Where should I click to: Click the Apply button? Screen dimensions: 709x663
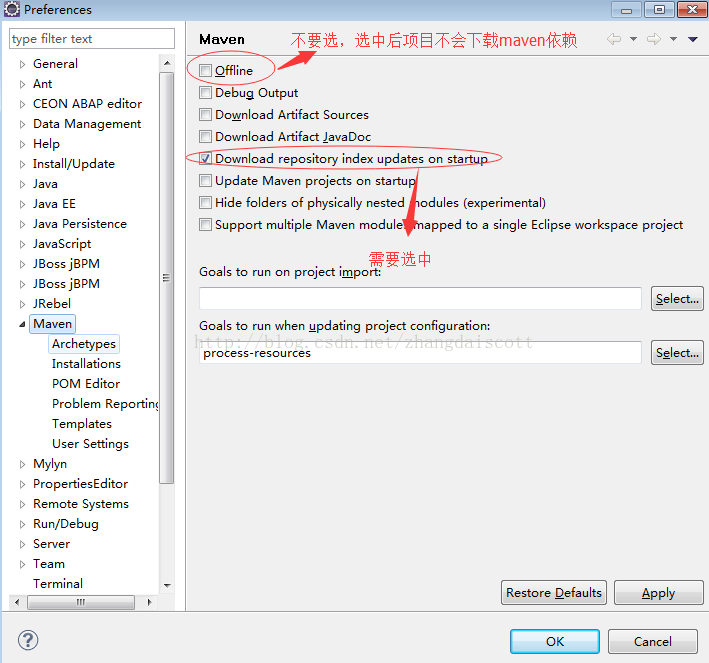pos(658,592)
